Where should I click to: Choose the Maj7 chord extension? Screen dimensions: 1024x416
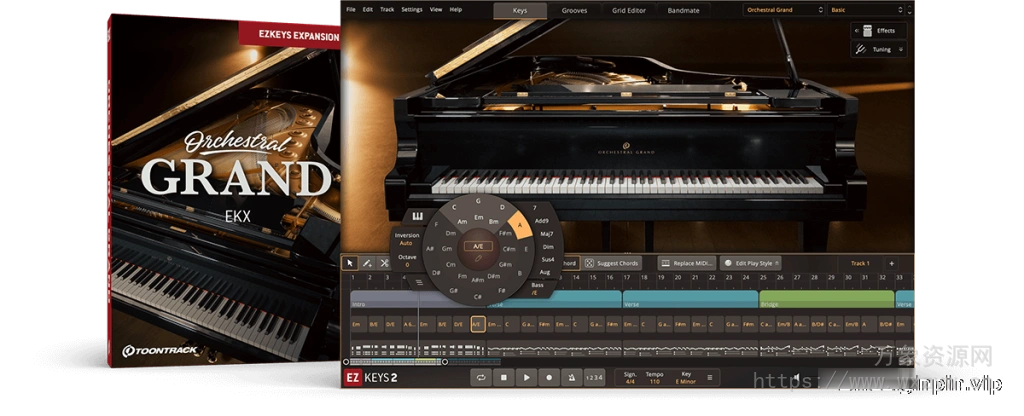[x=547, y=234]
